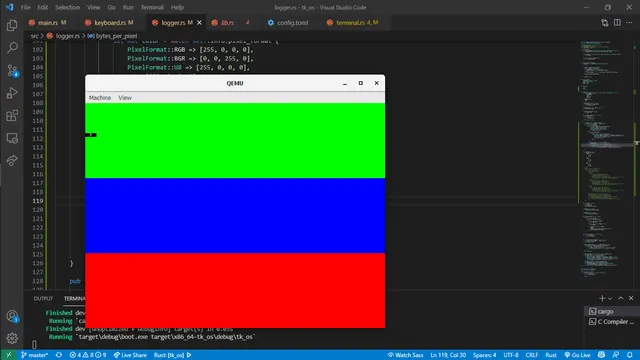Click the master branch indicator
This screenshot has width=640, height=360.
34,355
